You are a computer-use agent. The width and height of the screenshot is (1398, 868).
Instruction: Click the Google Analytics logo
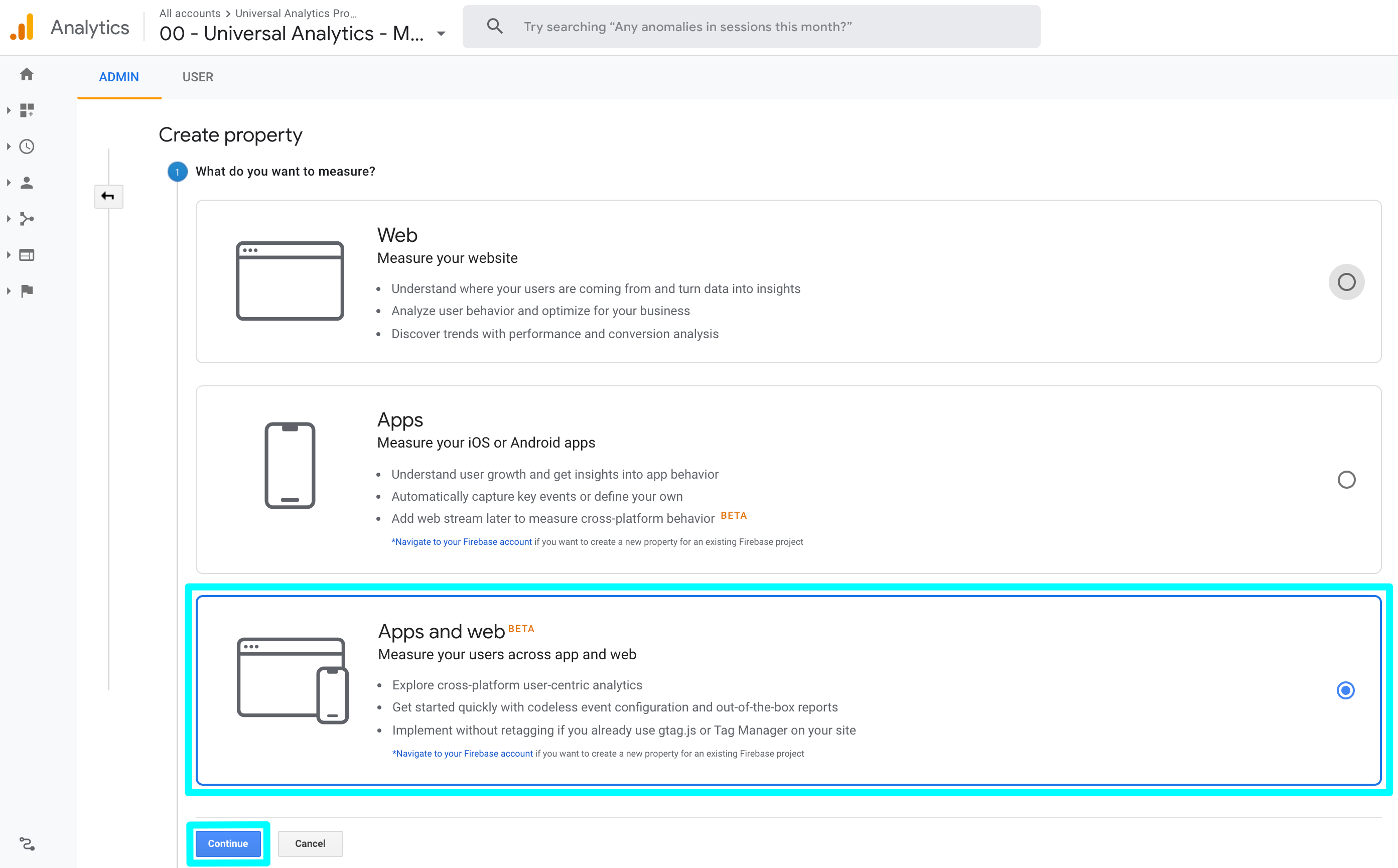point(23,27)
